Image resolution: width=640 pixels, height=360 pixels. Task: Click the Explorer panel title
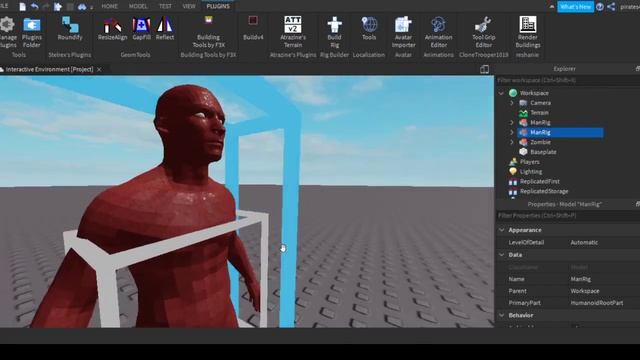(x=564, y=69)
